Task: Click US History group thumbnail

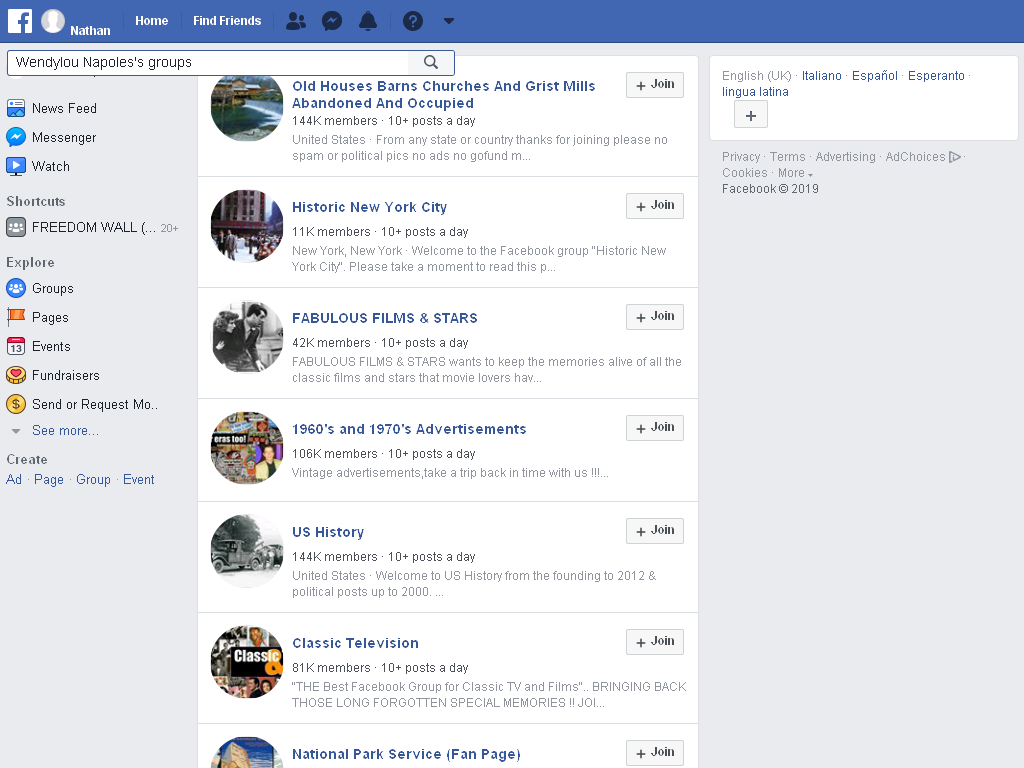Action: coord(247,551)
